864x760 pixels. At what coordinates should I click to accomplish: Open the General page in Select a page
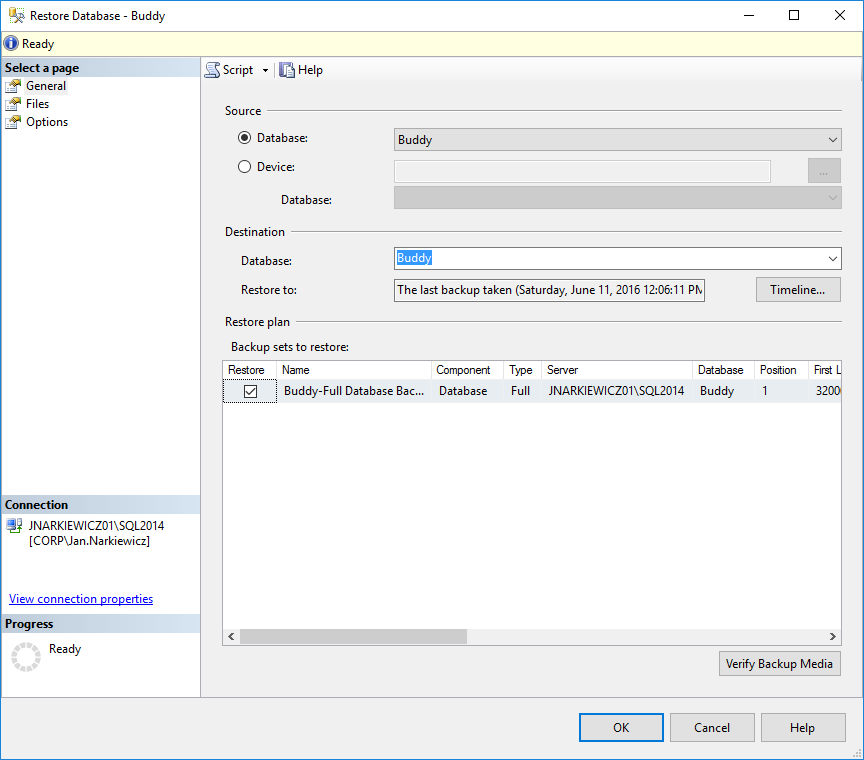coord(44,85)
